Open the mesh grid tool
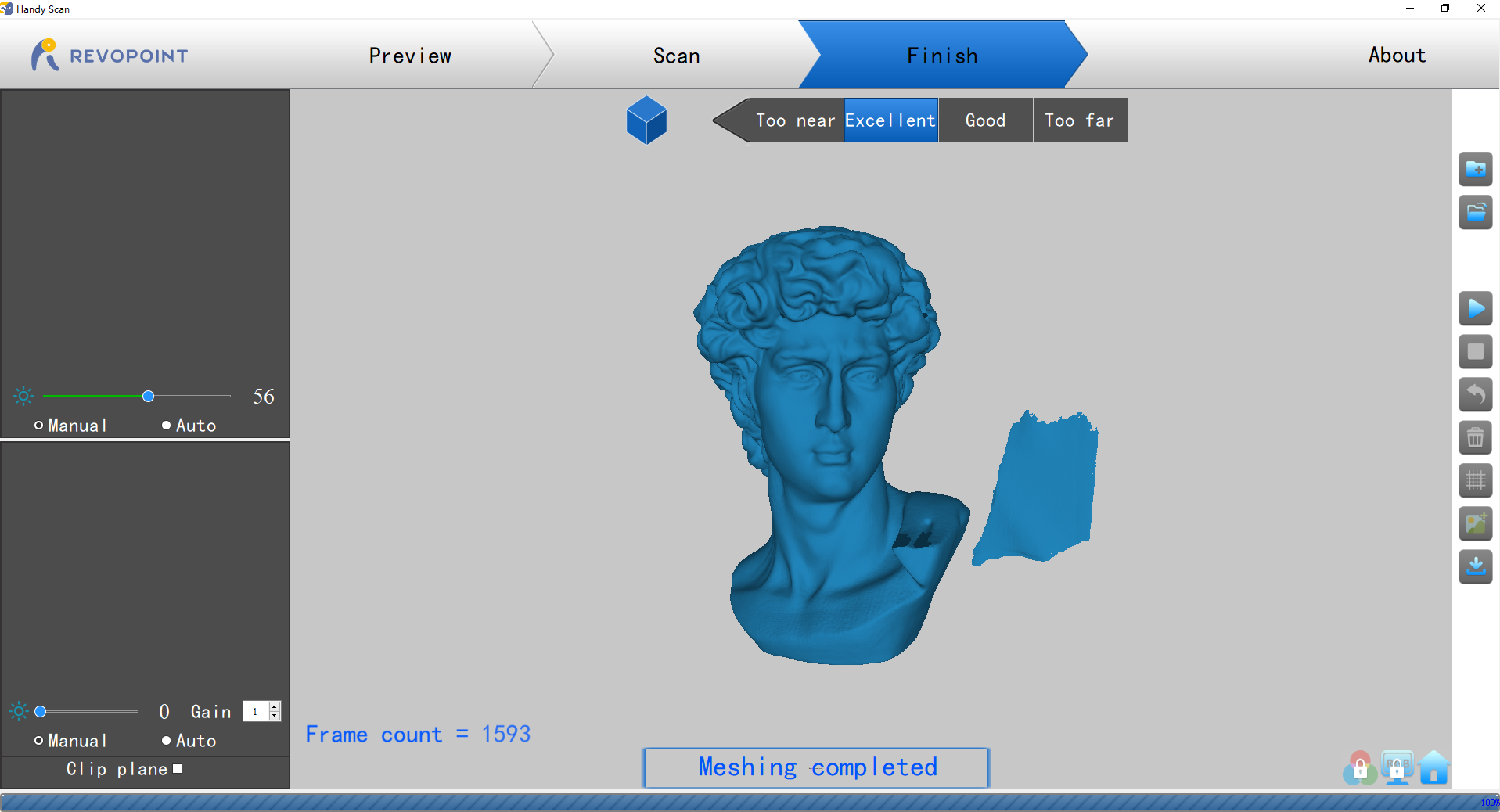Viewport: 1500px width, 812px height. point(1476,480)
